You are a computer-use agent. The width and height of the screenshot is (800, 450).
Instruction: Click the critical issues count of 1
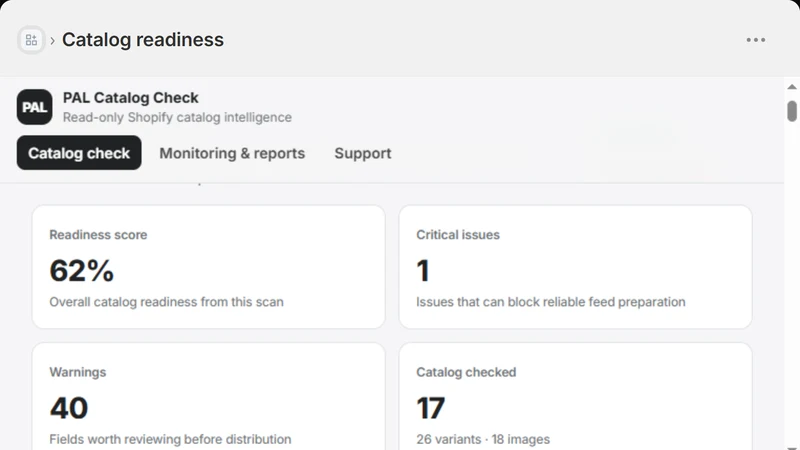(423, 270)
